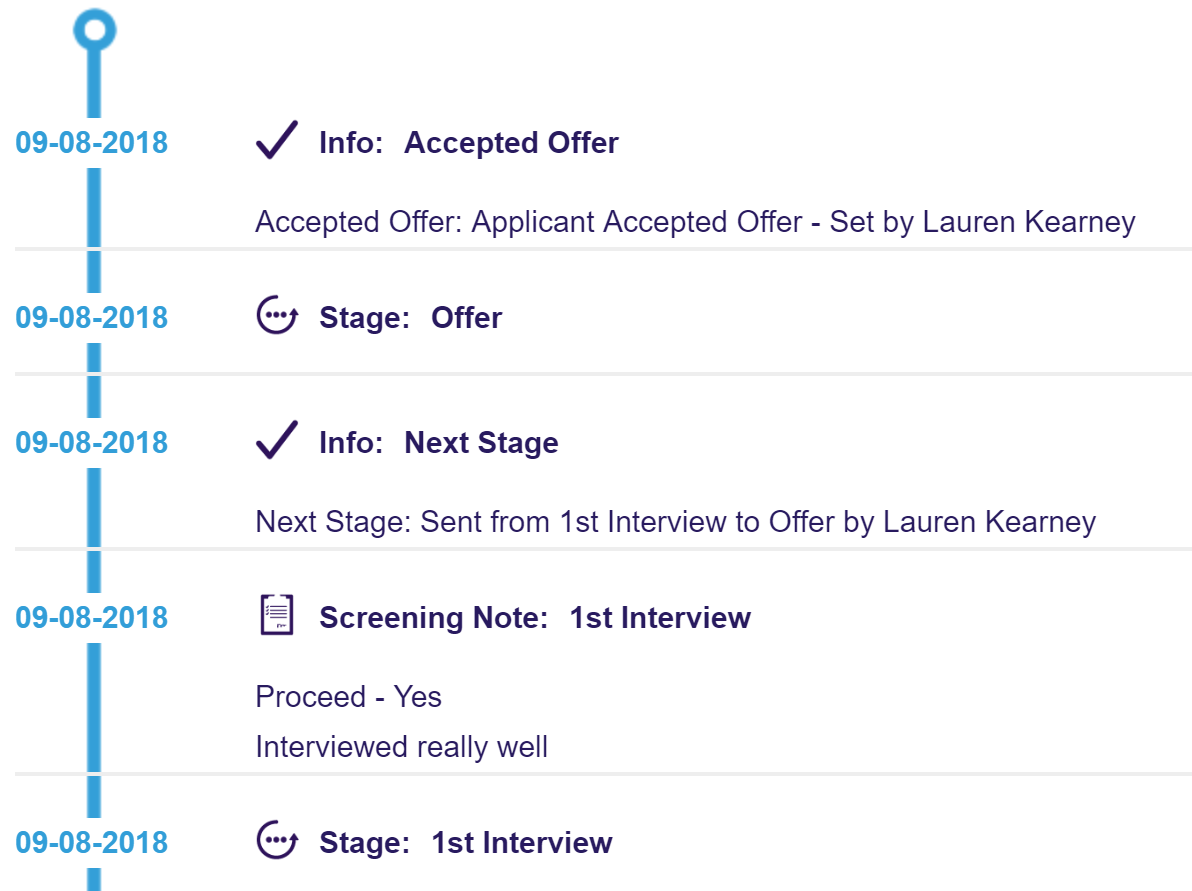Viewport: 1192px width, 891px height.
Task: Click the note icon beside Screening Note
Action: (277, 615)
